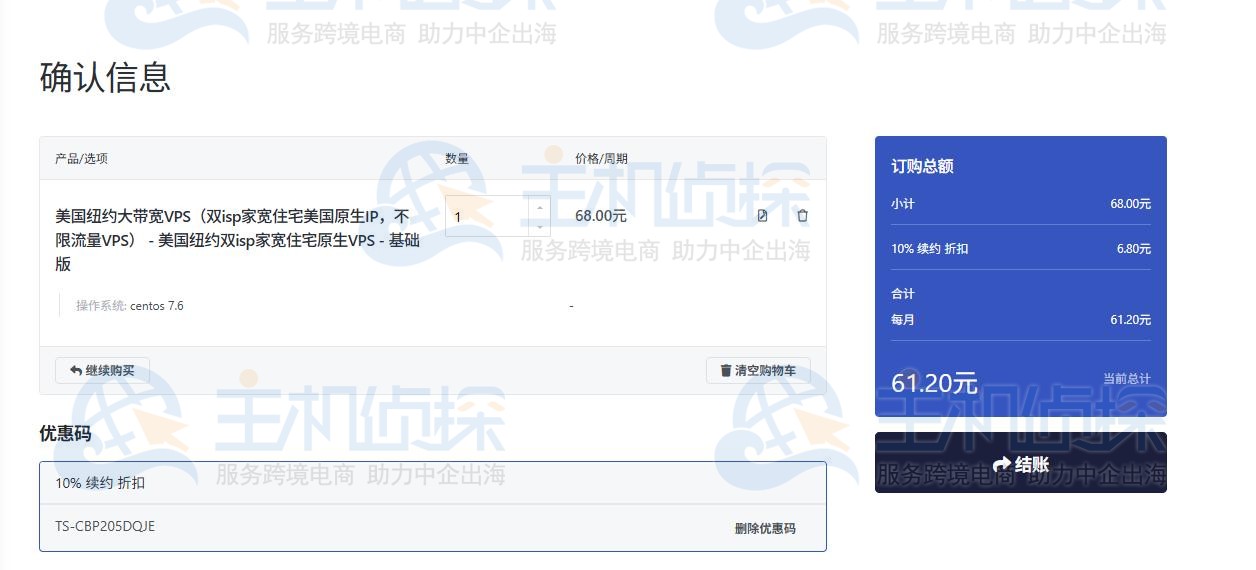Click the discount amount 6.80元
Viewport: 1256px width, 570px height.
1134,249
